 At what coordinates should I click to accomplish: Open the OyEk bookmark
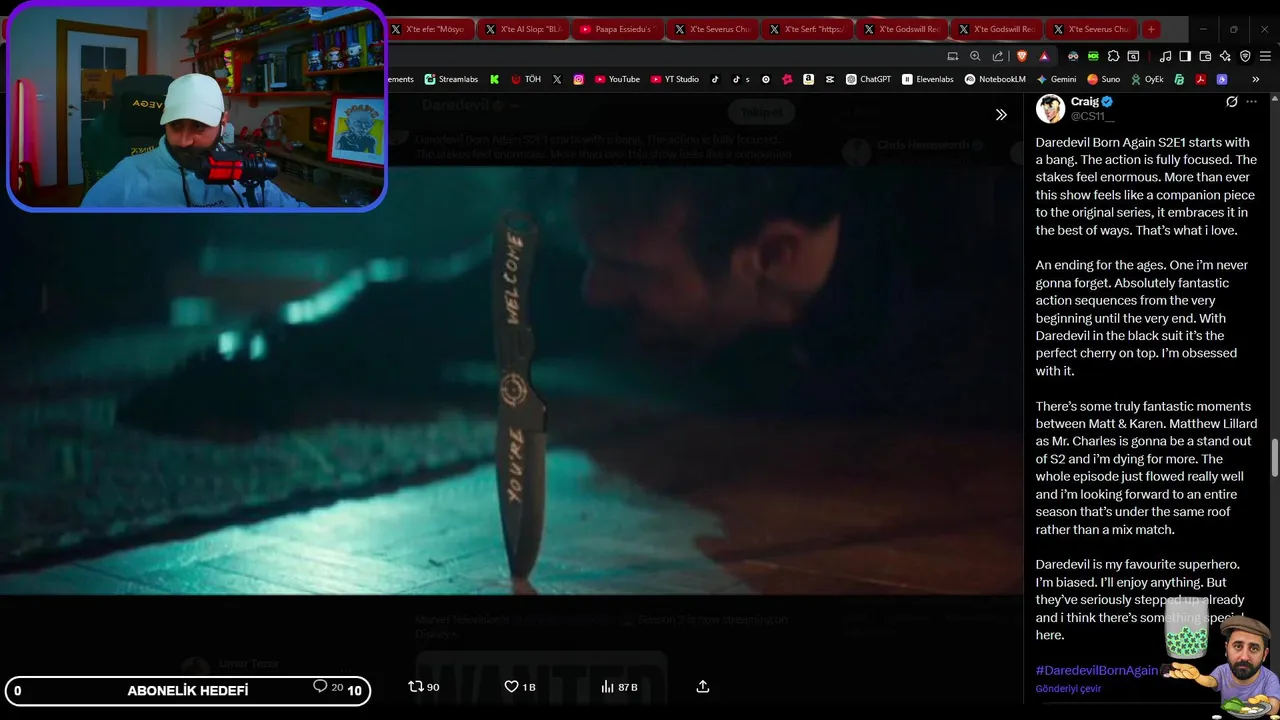(x=1147, y=79)
